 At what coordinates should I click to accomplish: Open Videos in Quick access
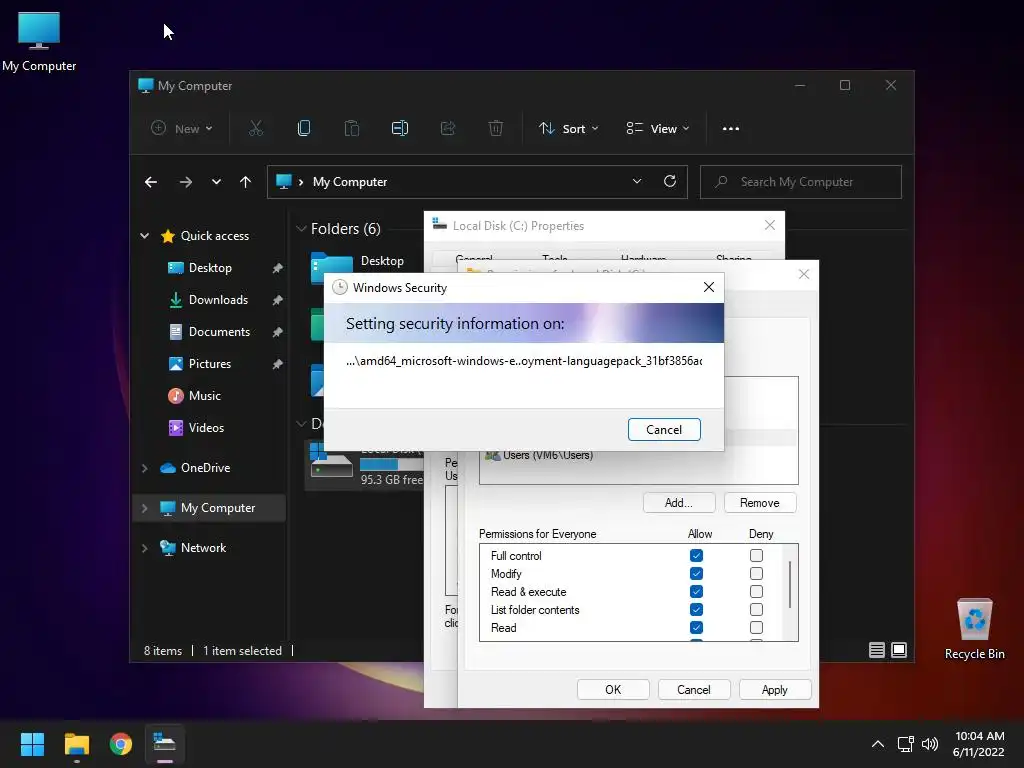[206, 428]
